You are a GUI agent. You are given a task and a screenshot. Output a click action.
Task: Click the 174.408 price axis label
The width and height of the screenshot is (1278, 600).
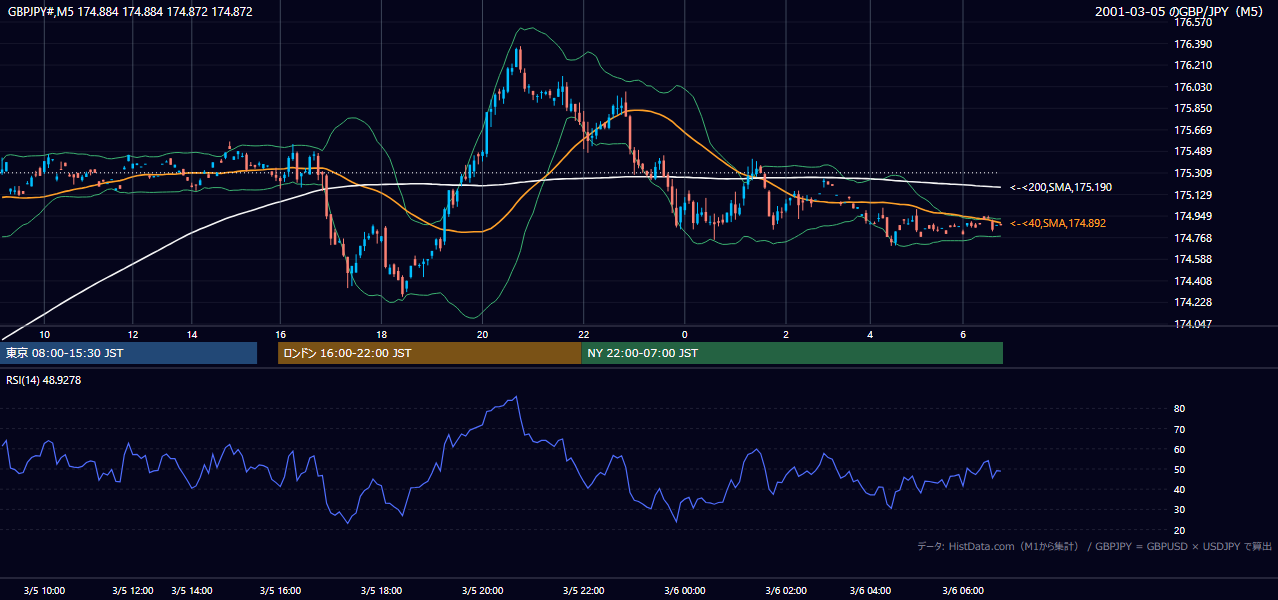[1192, 281]
